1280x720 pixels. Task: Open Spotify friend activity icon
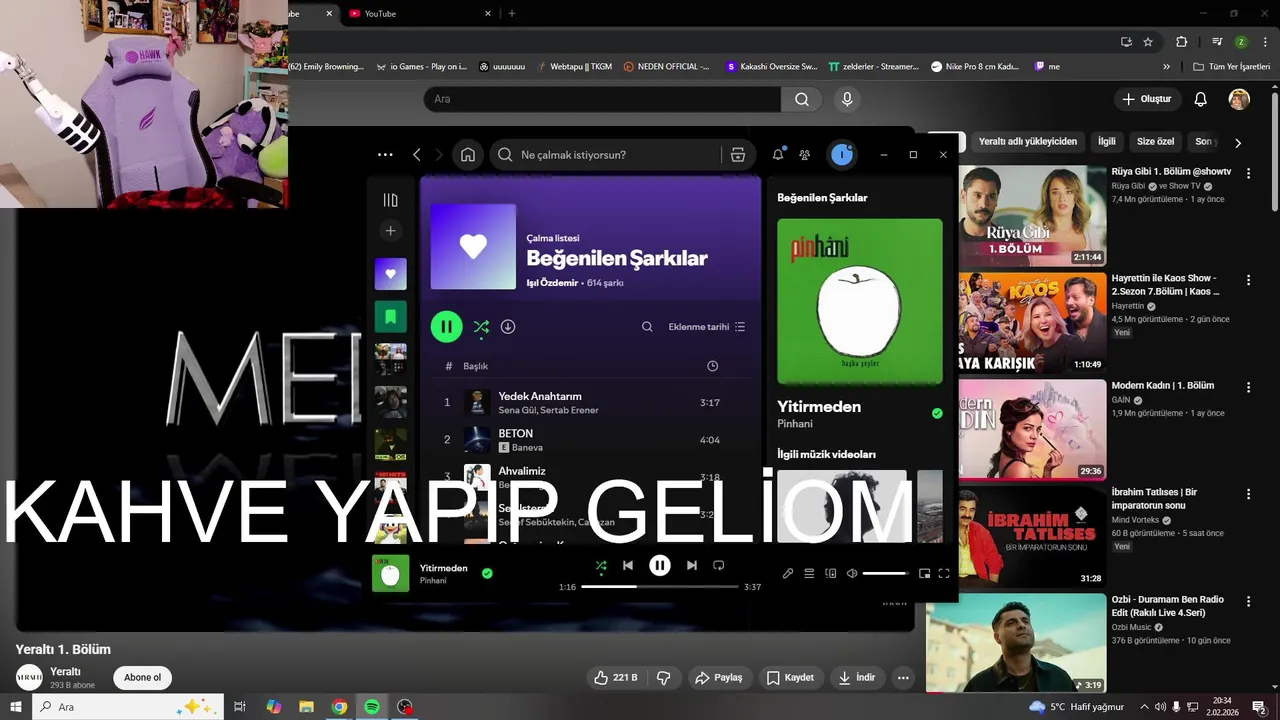pyautogui.click(x=805, y=155)
